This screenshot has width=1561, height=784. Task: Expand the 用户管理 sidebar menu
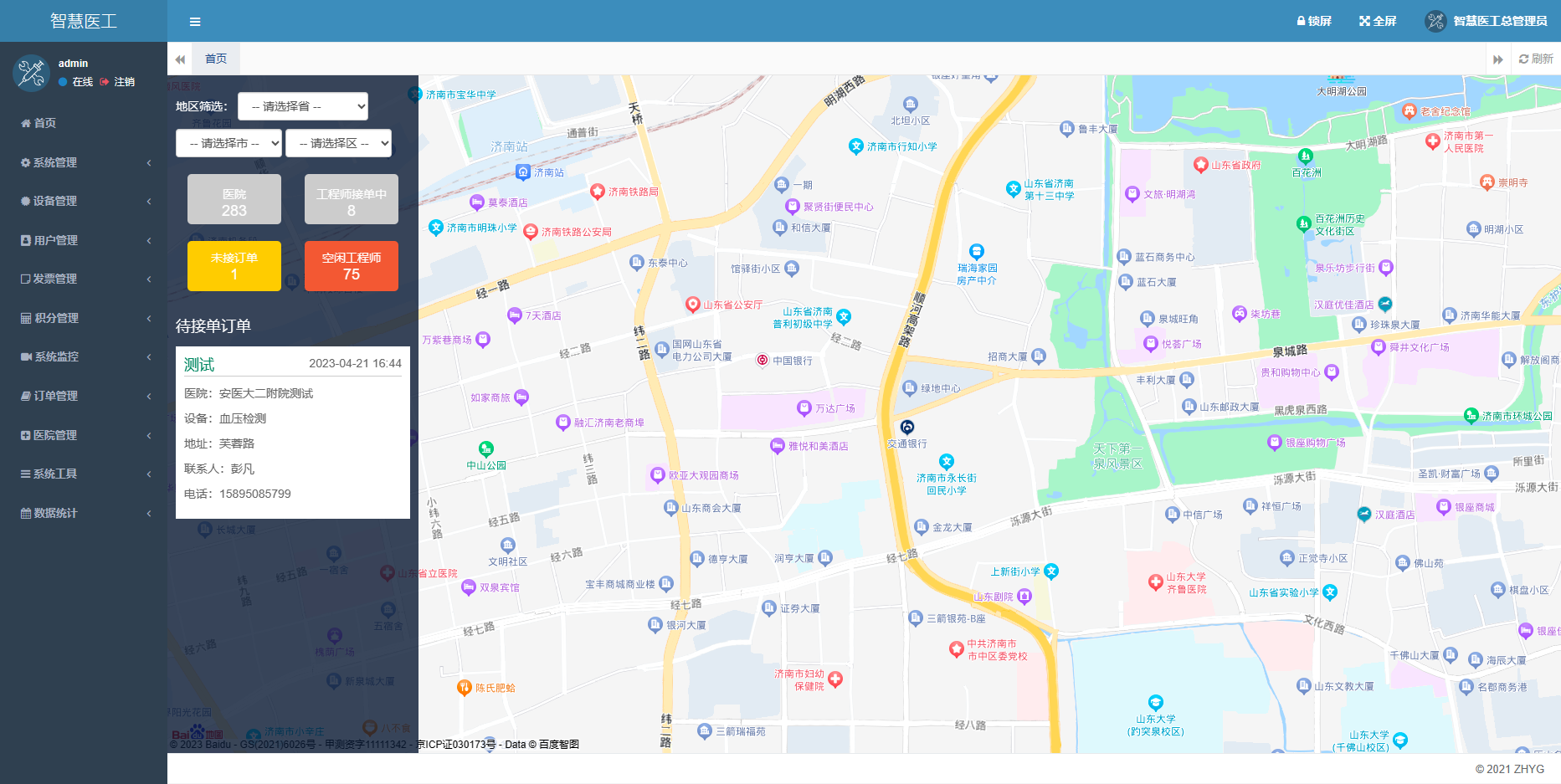[84, 240]
